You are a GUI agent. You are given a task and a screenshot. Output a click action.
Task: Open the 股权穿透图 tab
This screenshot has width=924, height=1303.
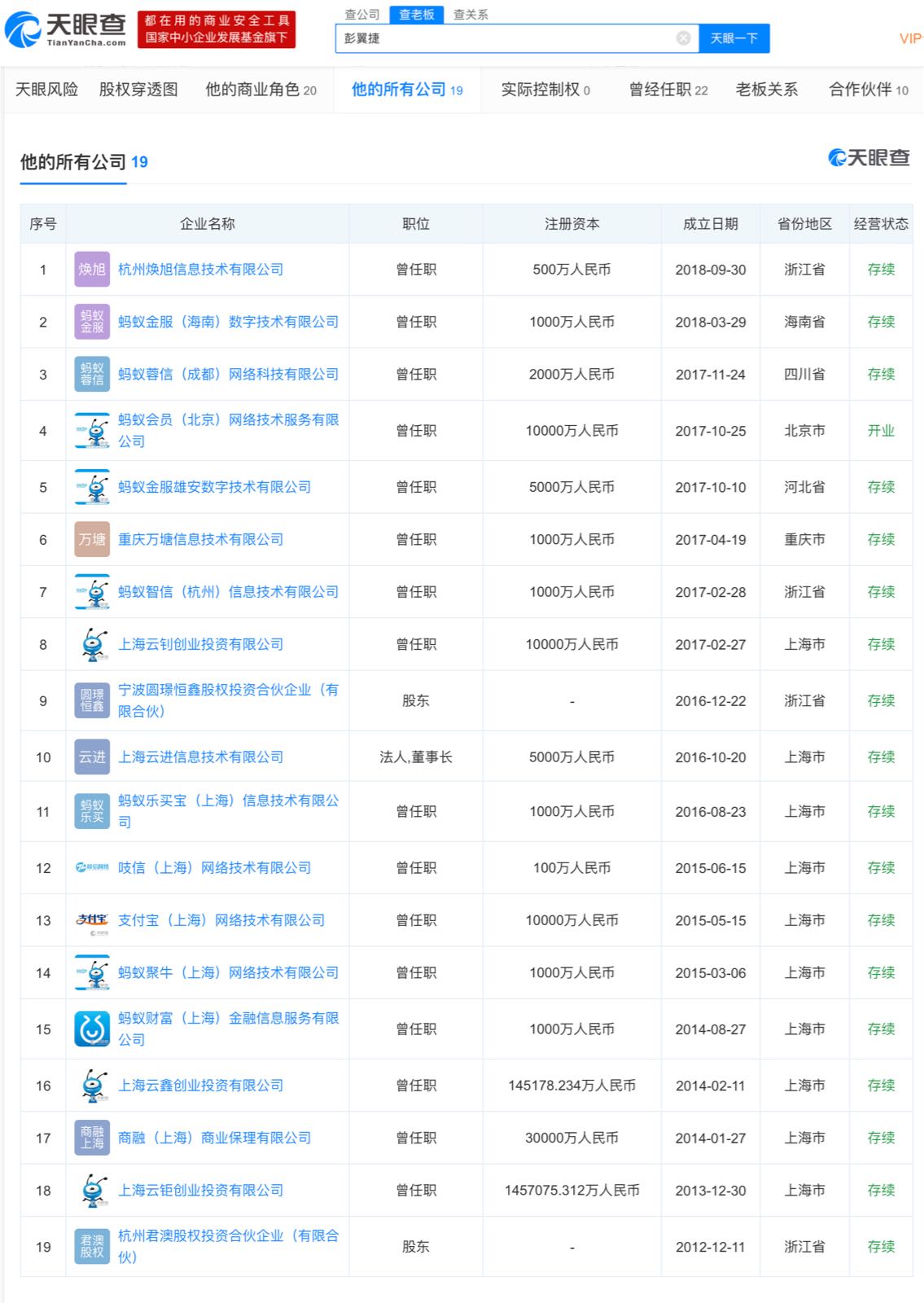pyautogui.click(x=138, y=90)
